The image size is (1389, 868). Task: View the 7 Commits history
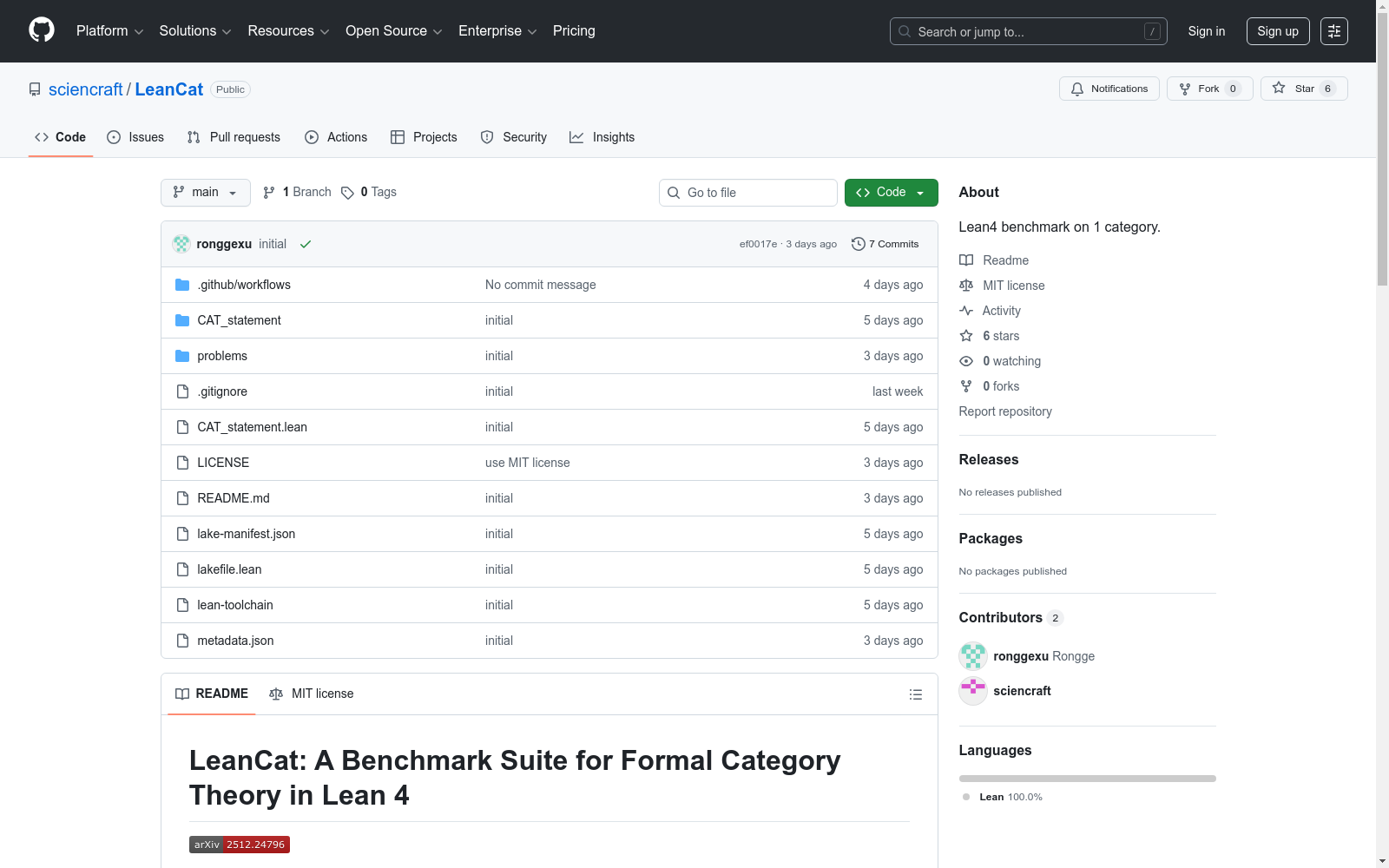885,244
